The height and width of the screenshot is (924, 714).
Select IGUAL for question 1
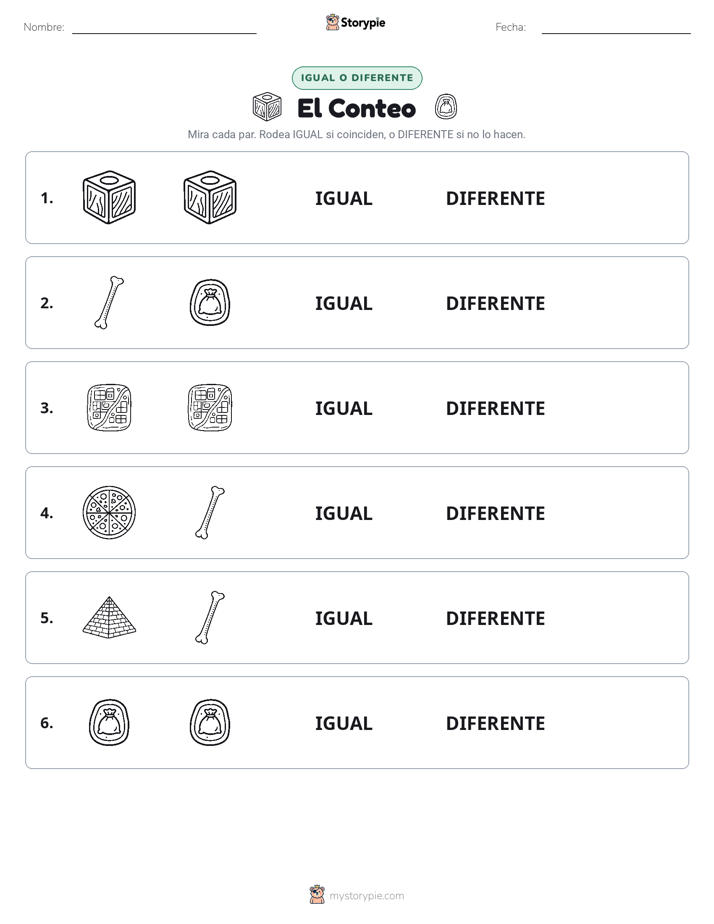tap(343, 199)
